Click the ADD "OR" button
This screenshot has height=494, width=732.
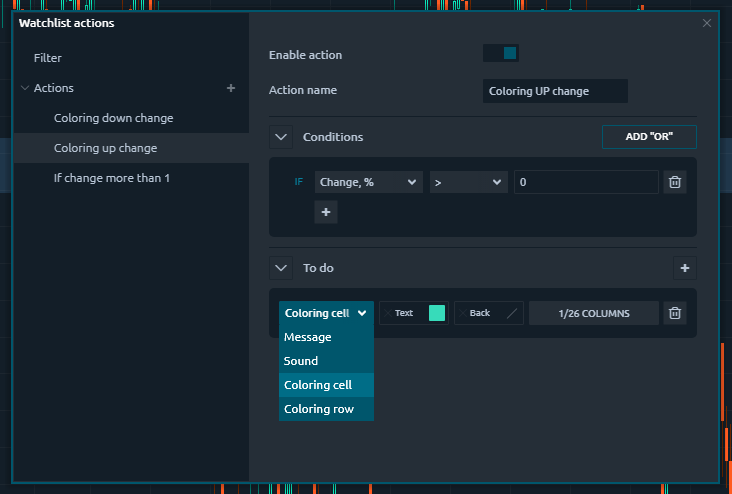pyautogui.click(x=649, y=137)
